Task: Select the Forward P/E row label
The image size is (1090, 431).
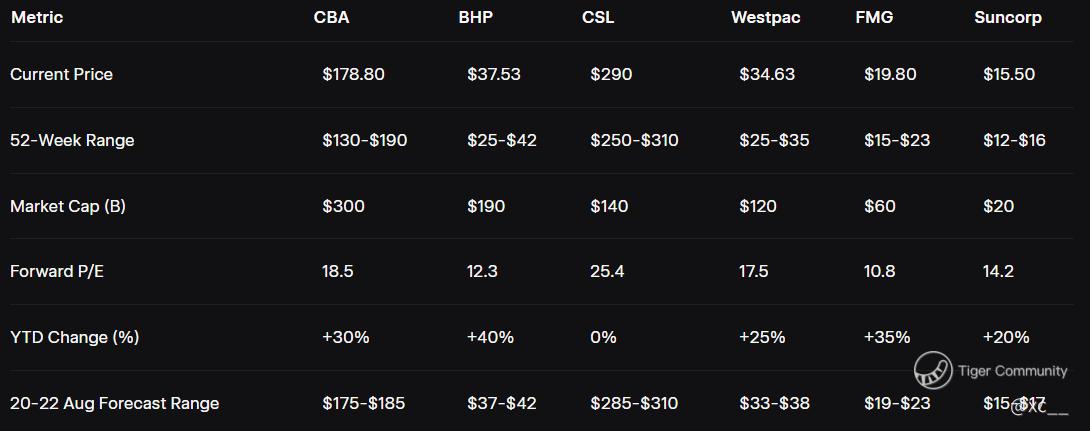Action: 57,271
